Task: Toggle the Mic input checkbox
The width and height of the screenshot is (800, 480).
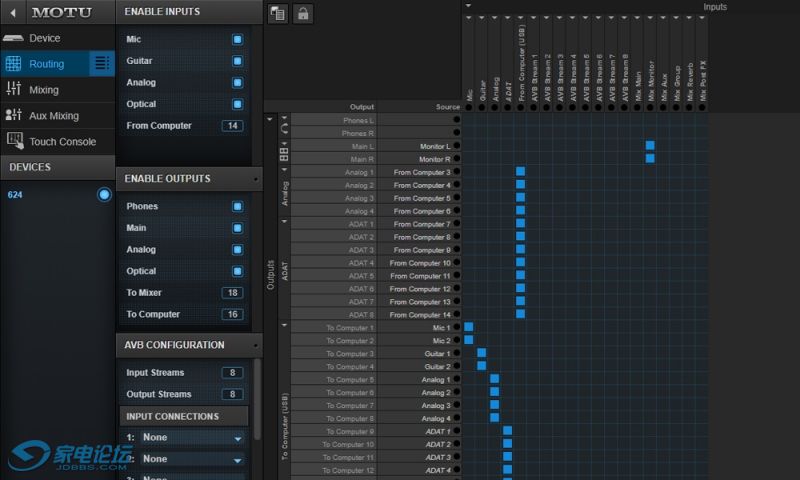Action: point(237,39)
